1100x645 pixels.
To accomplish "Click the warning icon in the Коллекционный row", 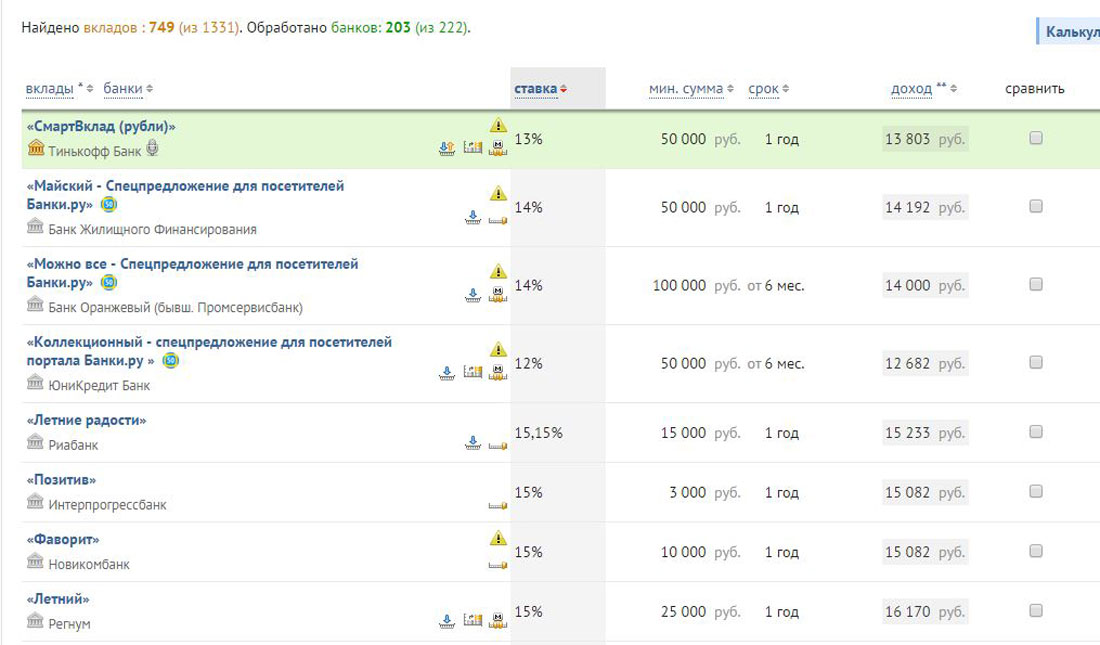I will (x=498, y=349).
